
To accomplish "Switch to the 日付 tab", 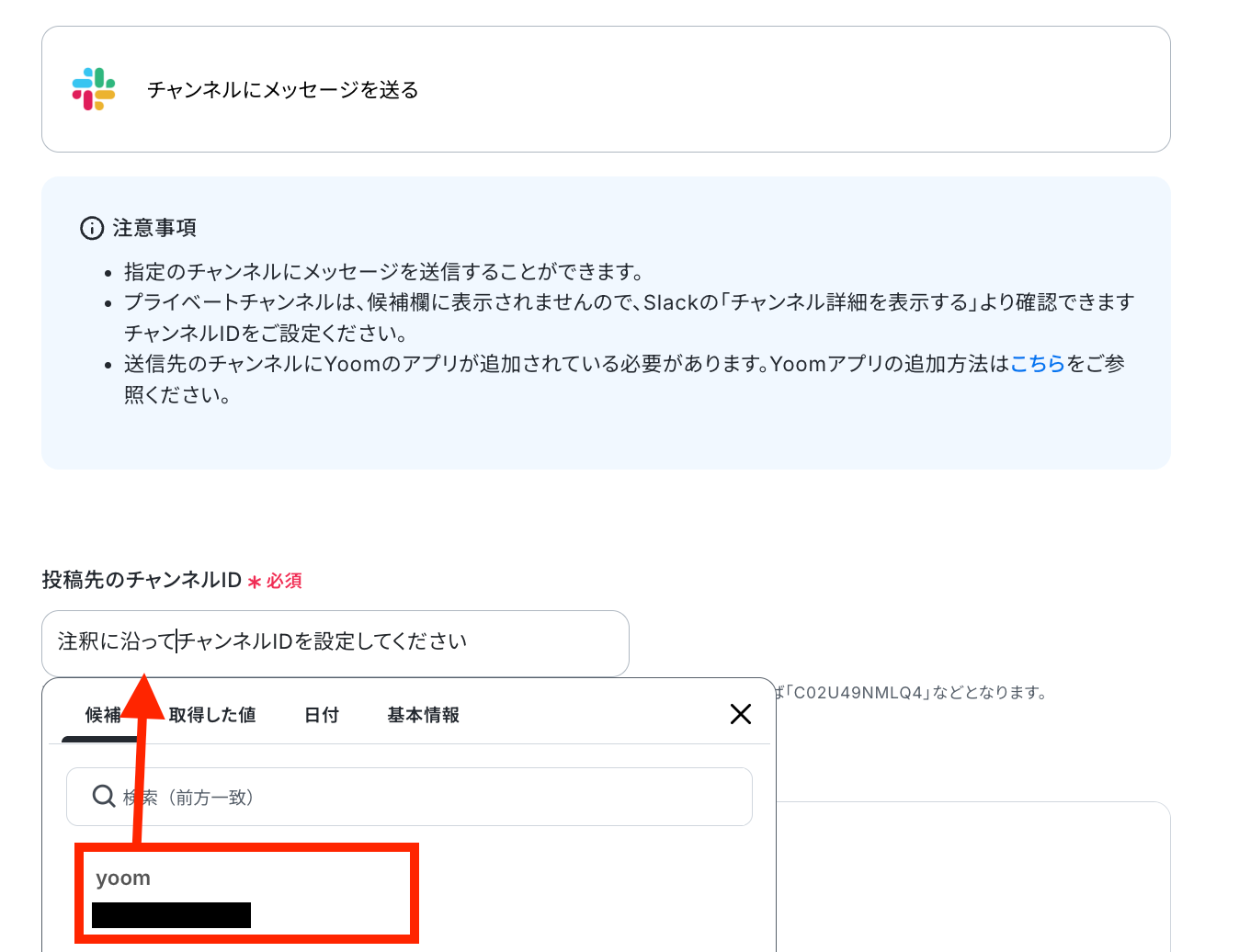I will pos(322,715).
